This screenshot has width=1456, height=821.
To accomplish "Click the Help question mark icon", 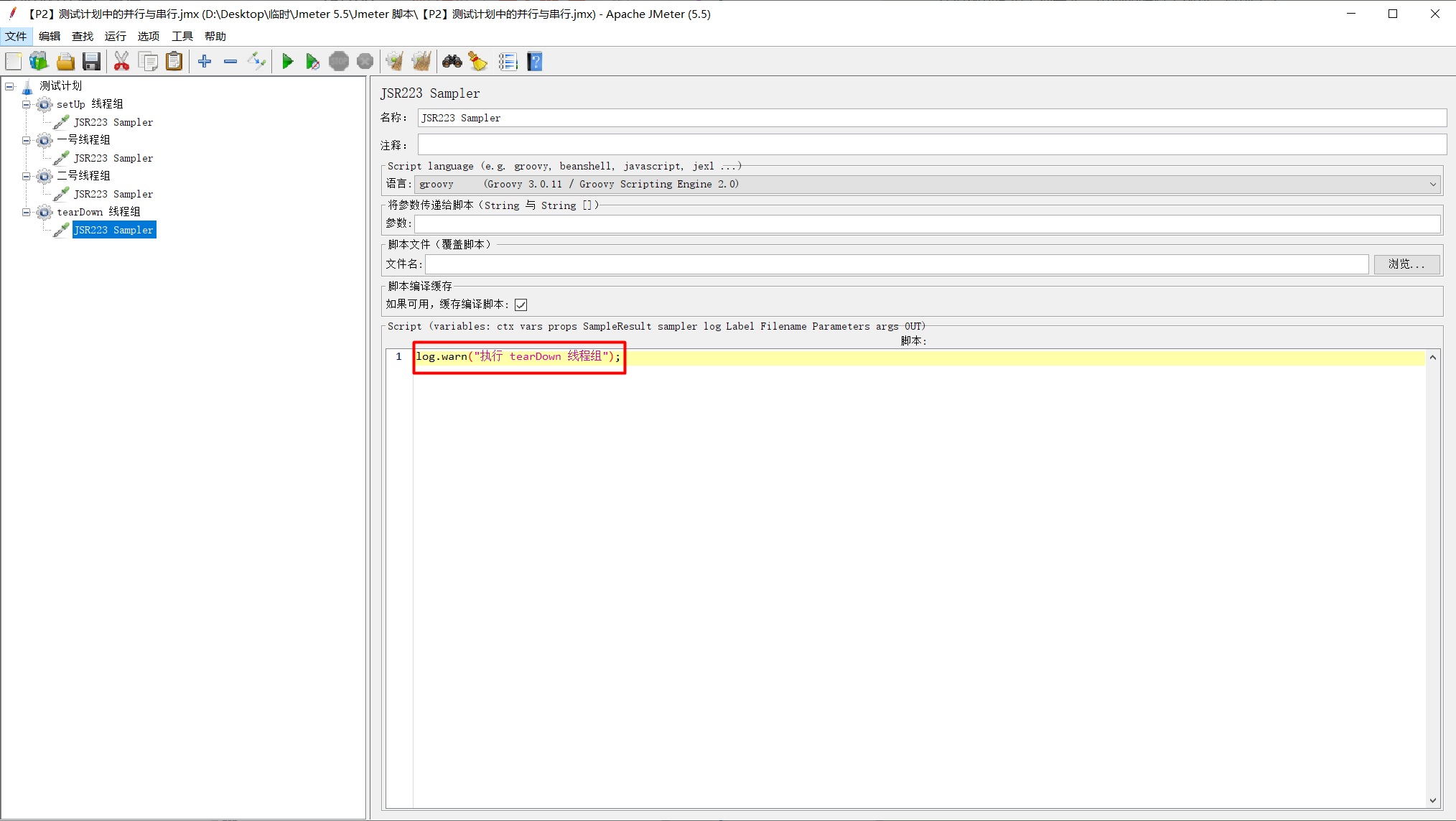I will pos(535,62).
